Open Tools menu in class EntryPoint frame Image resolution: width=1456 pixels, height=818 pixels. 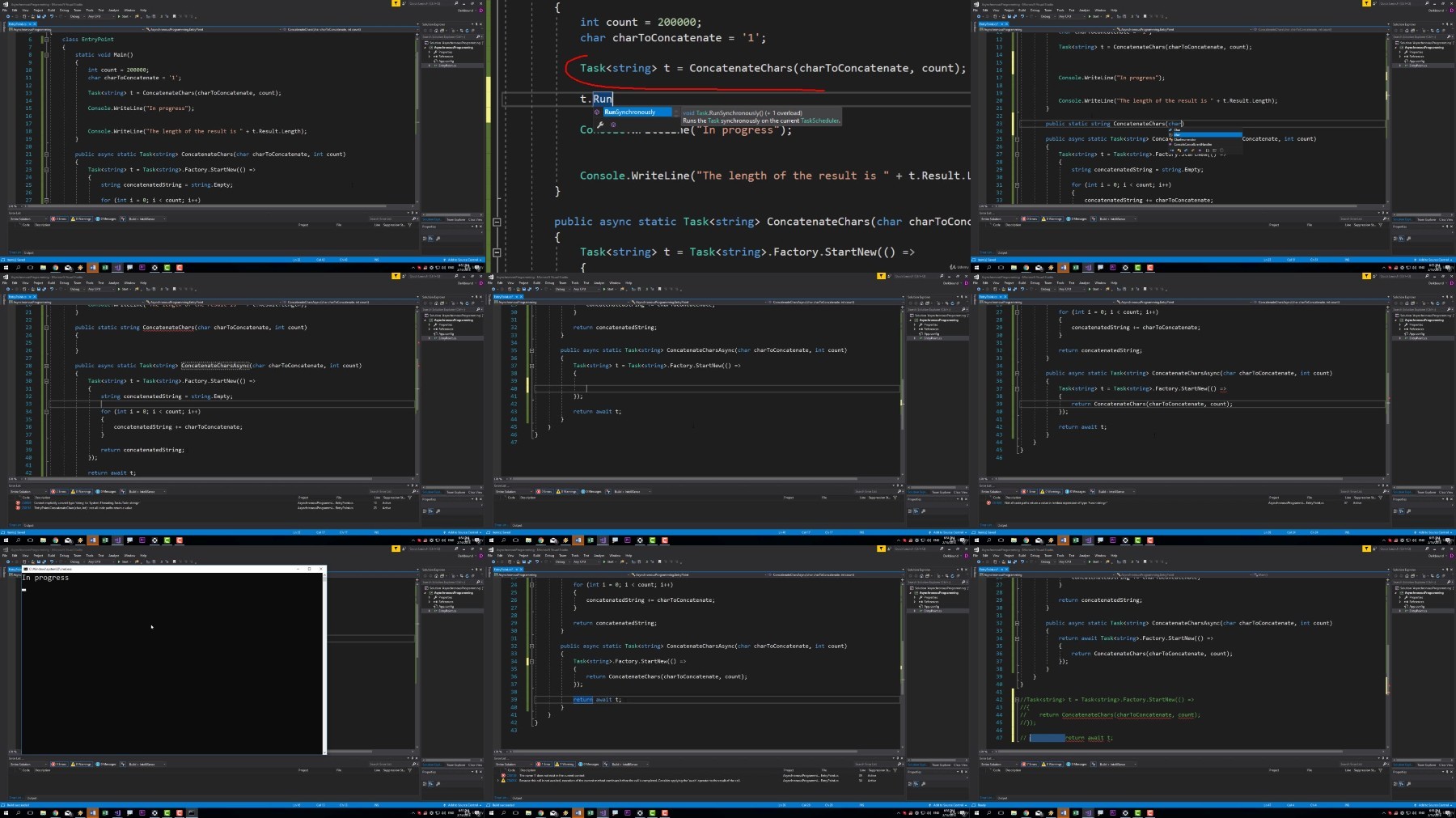[x=90, y=11]
